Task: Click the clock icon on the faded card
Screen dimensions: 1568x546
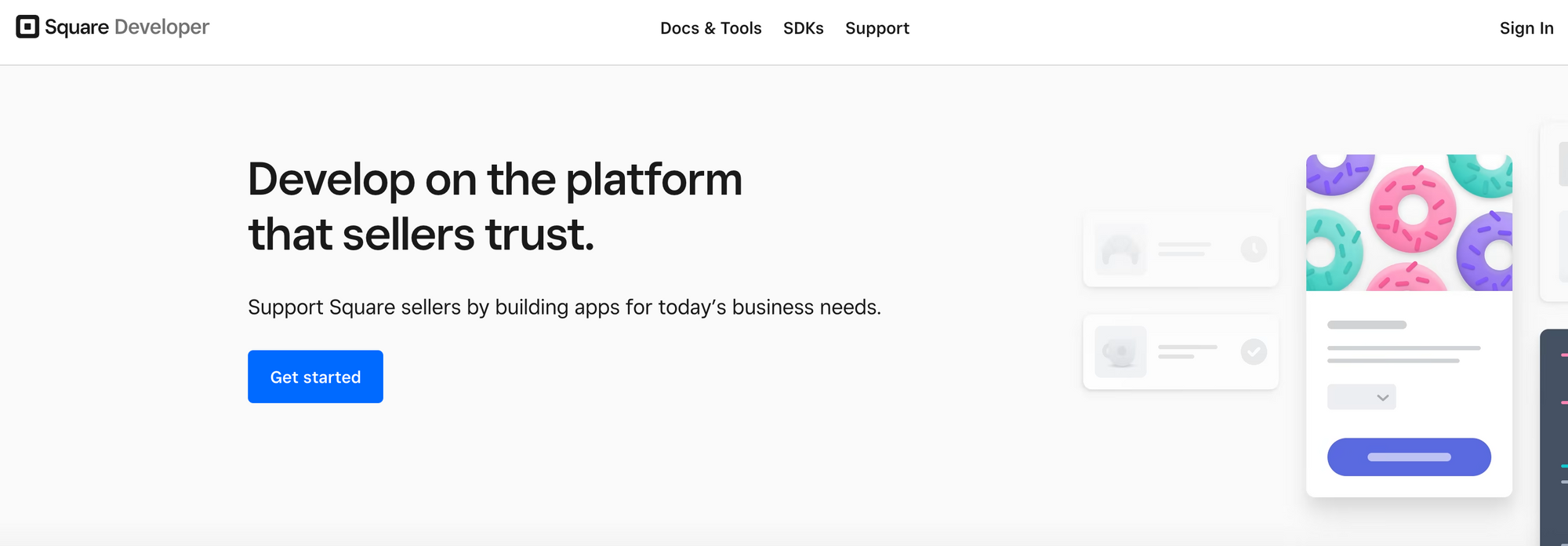Action: click(1254, 249)
